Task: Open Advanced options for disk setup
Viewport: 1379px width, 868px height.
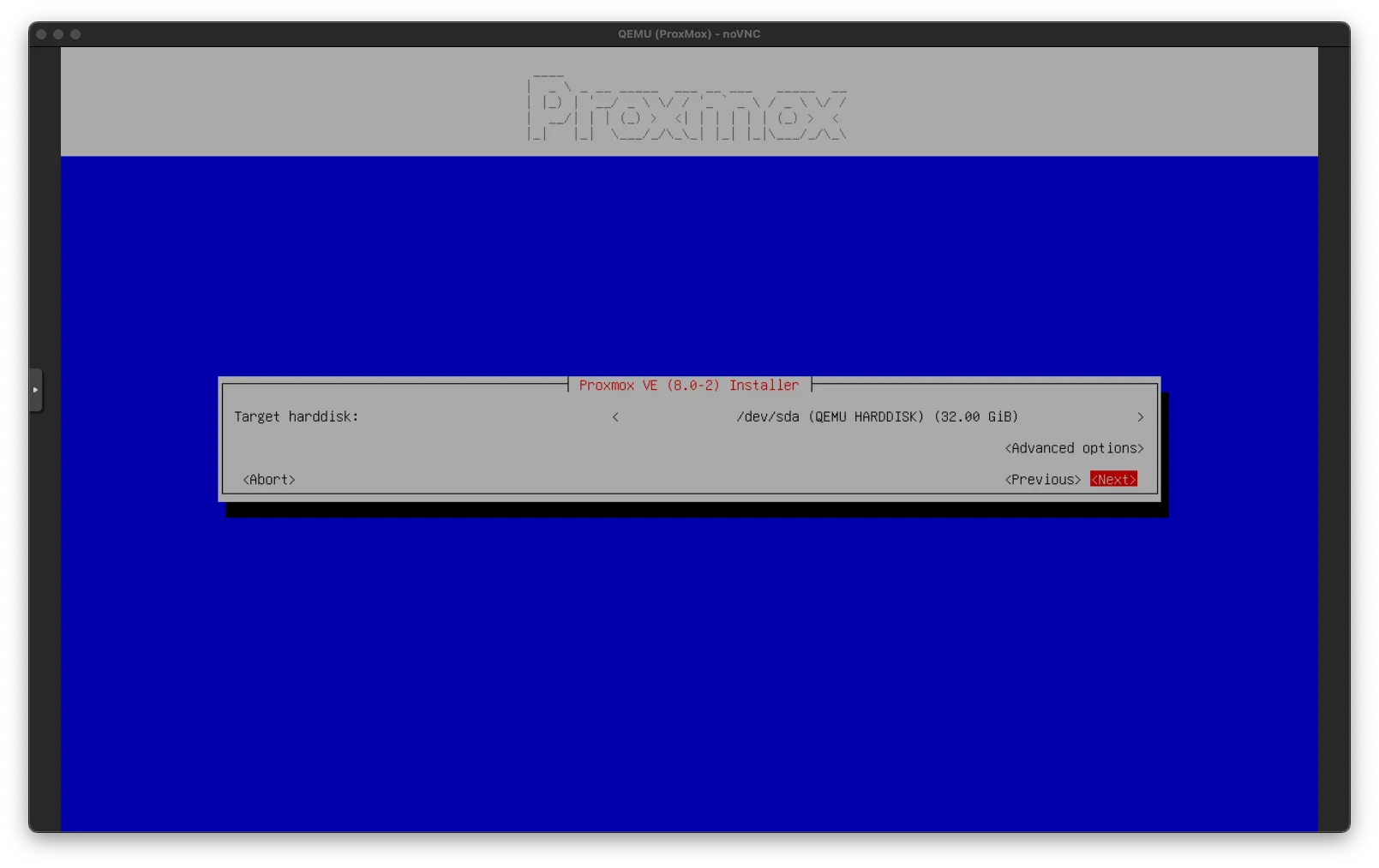Action: [x=1074, y=448]
